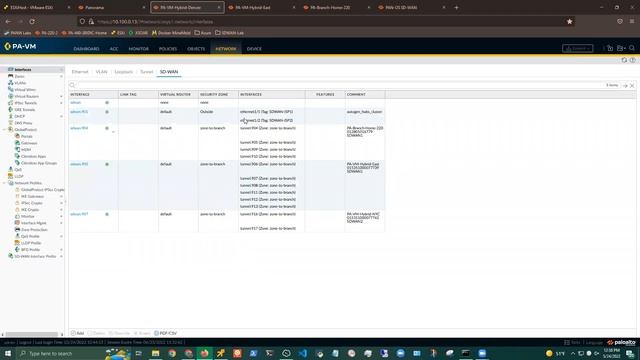Open the sdwan interface with comment PA-VM-Hybrid-East
The width and height of the screenshot is (640, 360).
[x=79, y=164]
